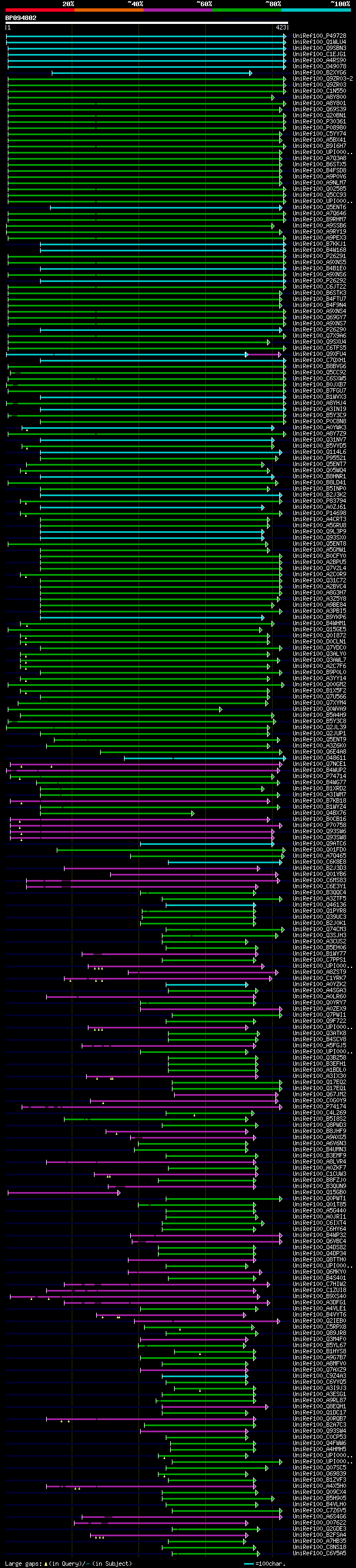Select the UniRef100_Q6E4A8 label

coord(319,752)
